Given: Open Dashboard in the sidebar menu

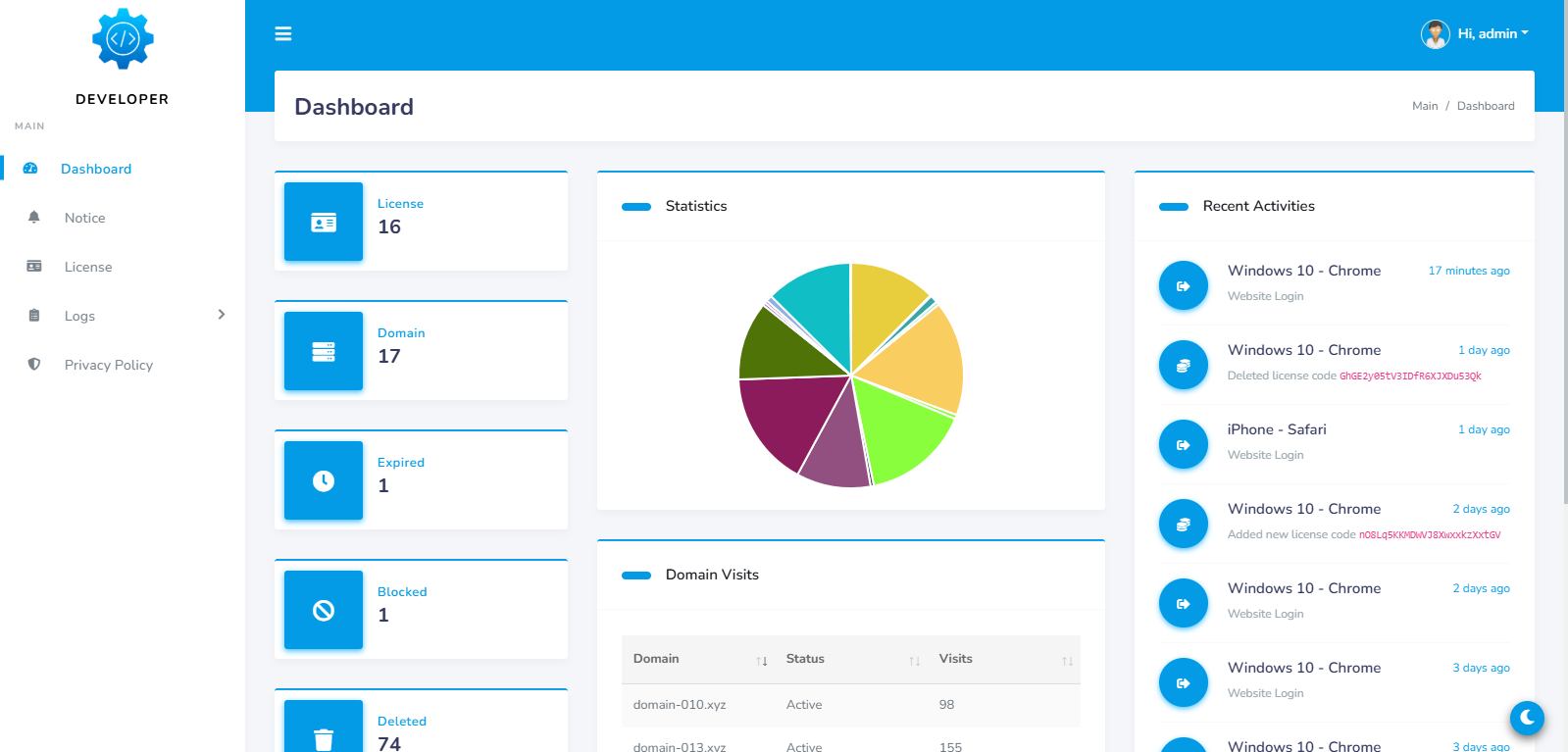Looking at the screenshot, I should pos(96,169).
